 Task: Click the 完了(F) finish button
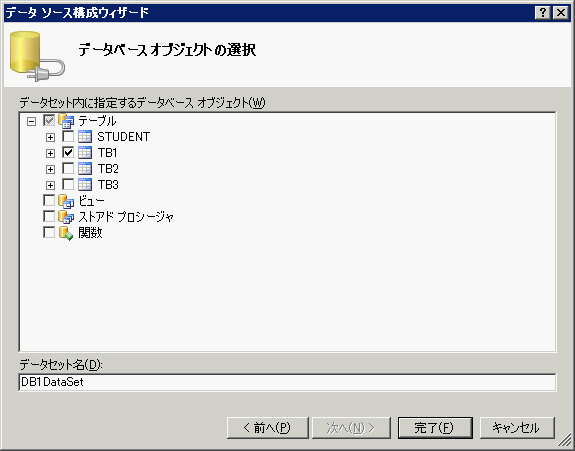click(435, 428)
